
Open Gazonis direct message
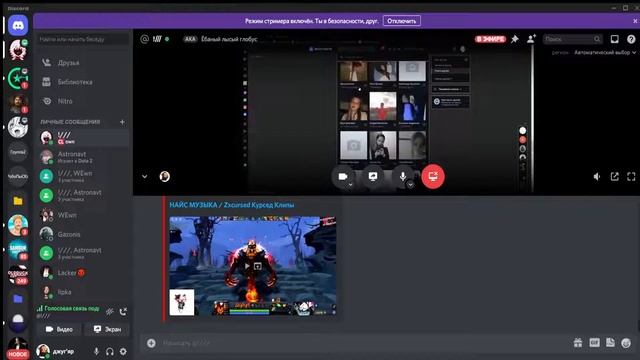pos(83,234)
